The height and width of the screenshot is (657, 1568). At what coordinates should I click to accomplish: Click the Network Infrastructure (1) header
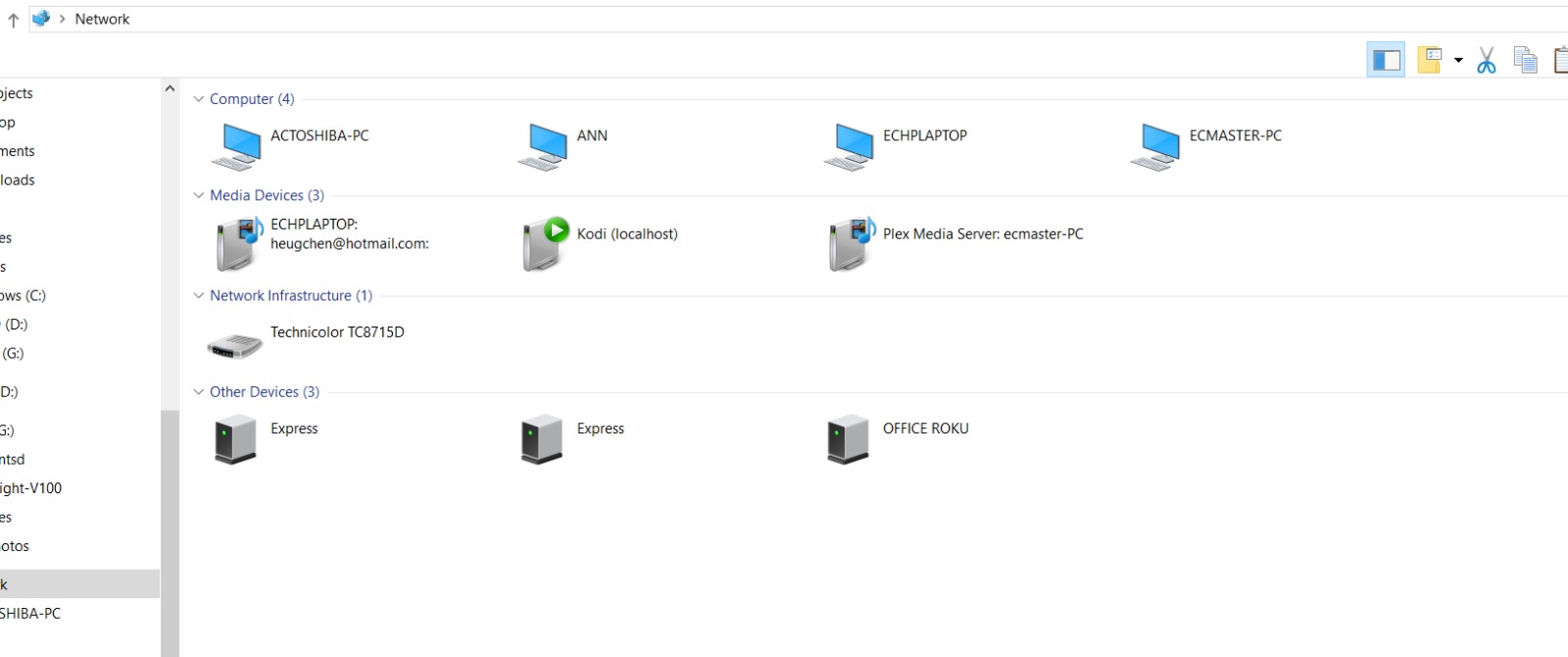pyautogui.click(x=291, y=295)
